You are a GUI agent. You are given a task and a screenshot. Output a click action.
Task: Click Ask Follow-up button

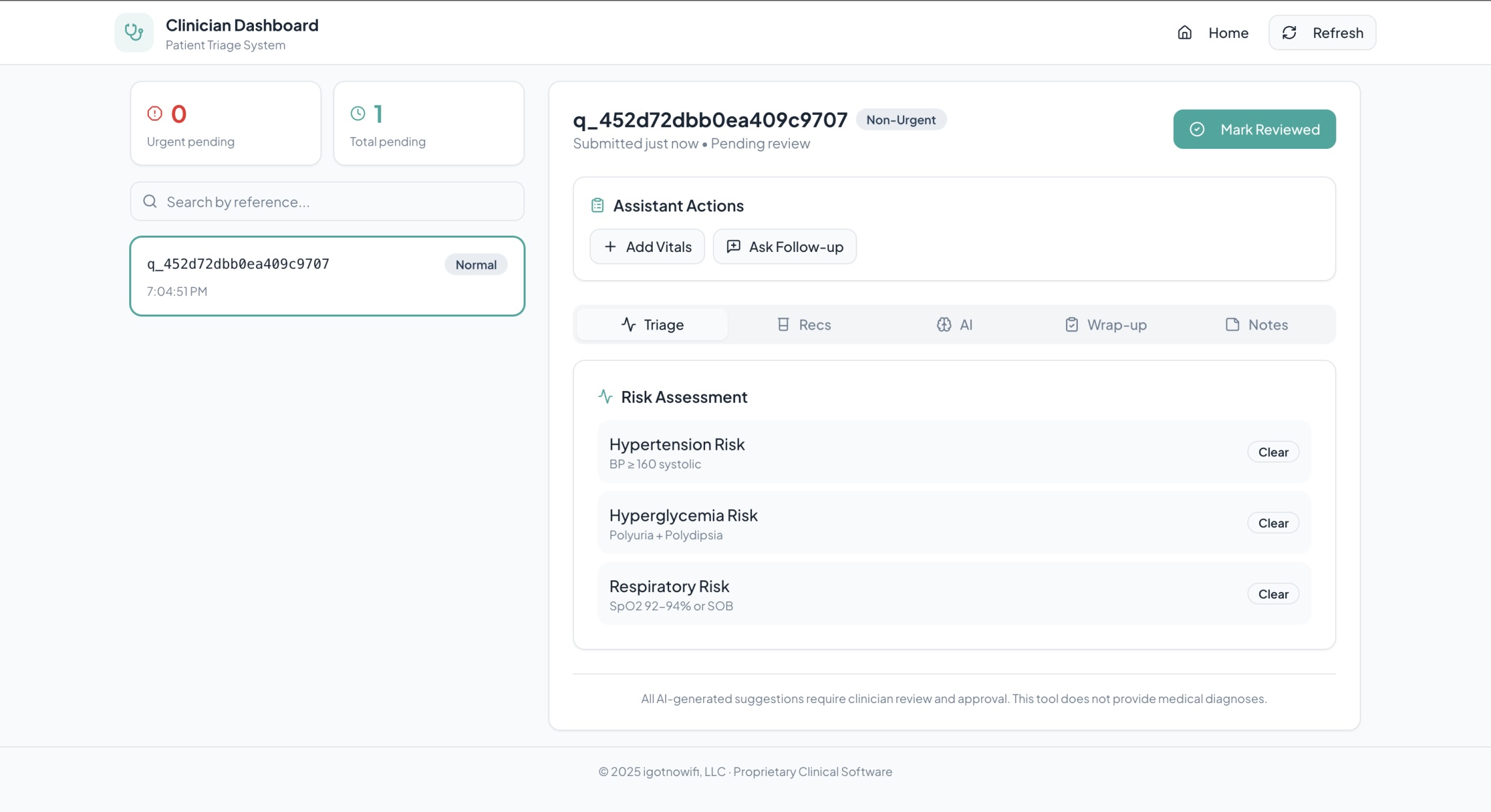[785, 247]
